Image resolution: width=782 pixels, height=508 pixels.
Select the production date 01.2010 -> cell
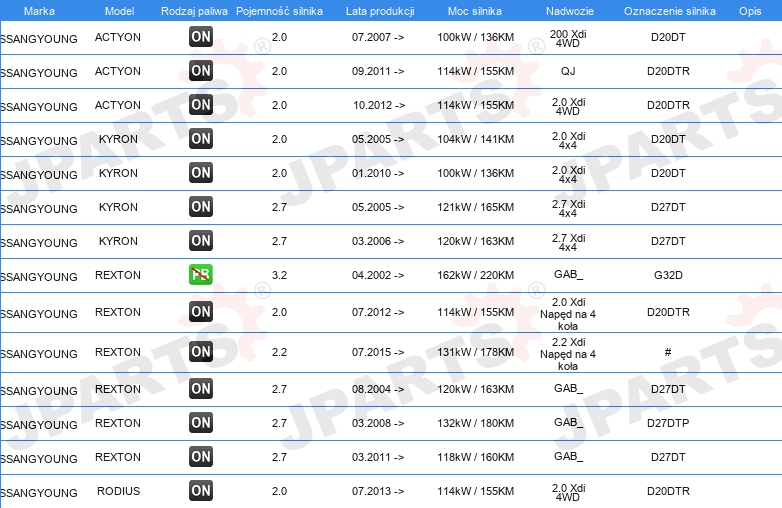378,173
